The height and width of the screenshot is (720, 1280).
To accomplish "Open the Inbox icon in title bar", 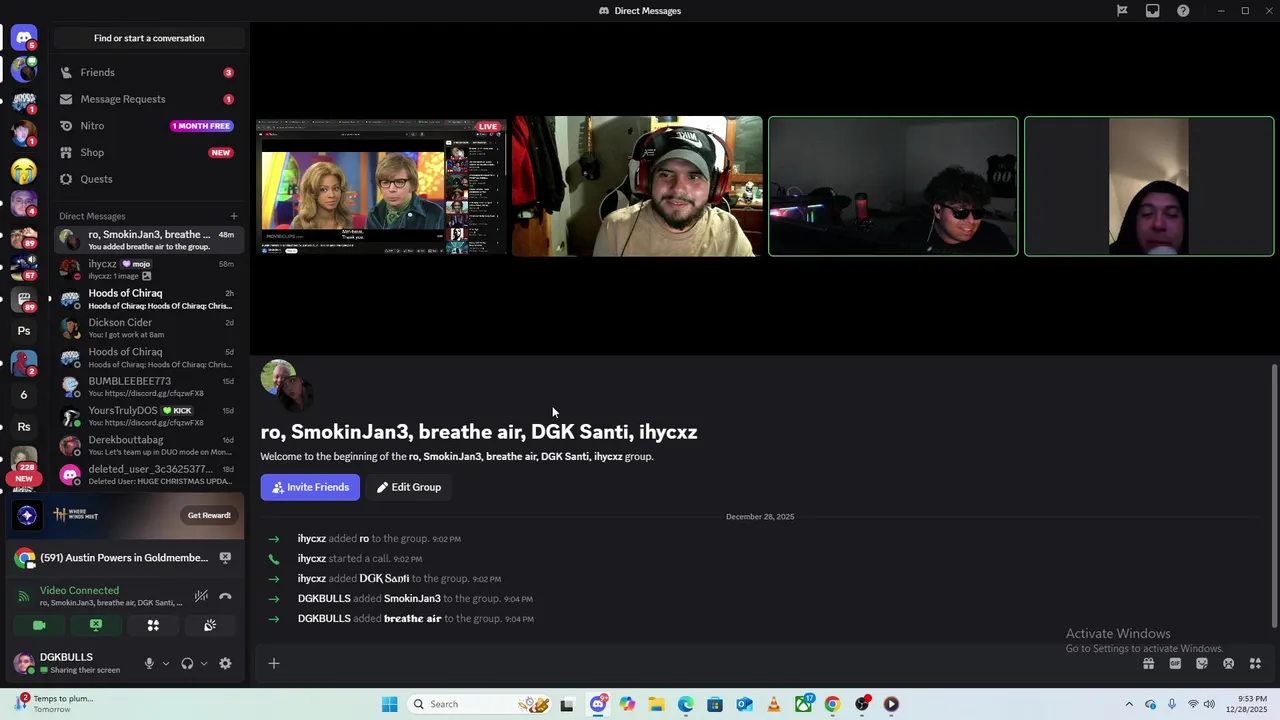I will (1153, 11).
